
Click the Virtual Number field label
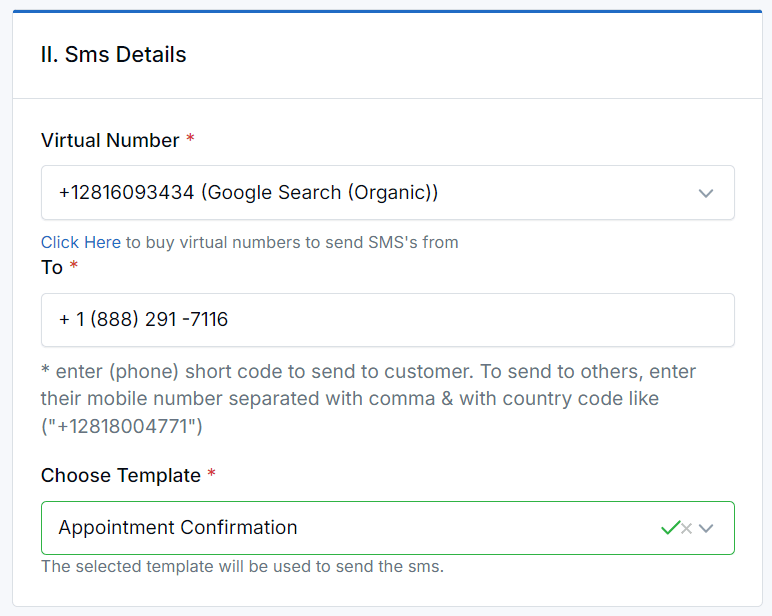tap(110, 140)
